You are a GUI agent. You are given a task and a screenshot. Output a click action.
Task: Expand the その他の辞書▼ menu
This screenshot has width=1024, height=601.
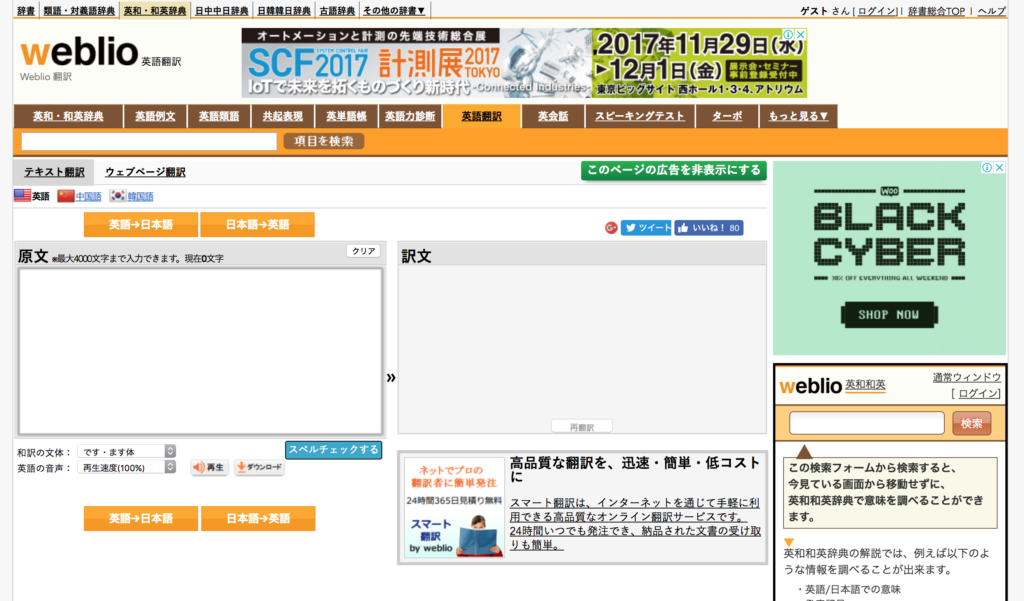(x=394, y=10)
